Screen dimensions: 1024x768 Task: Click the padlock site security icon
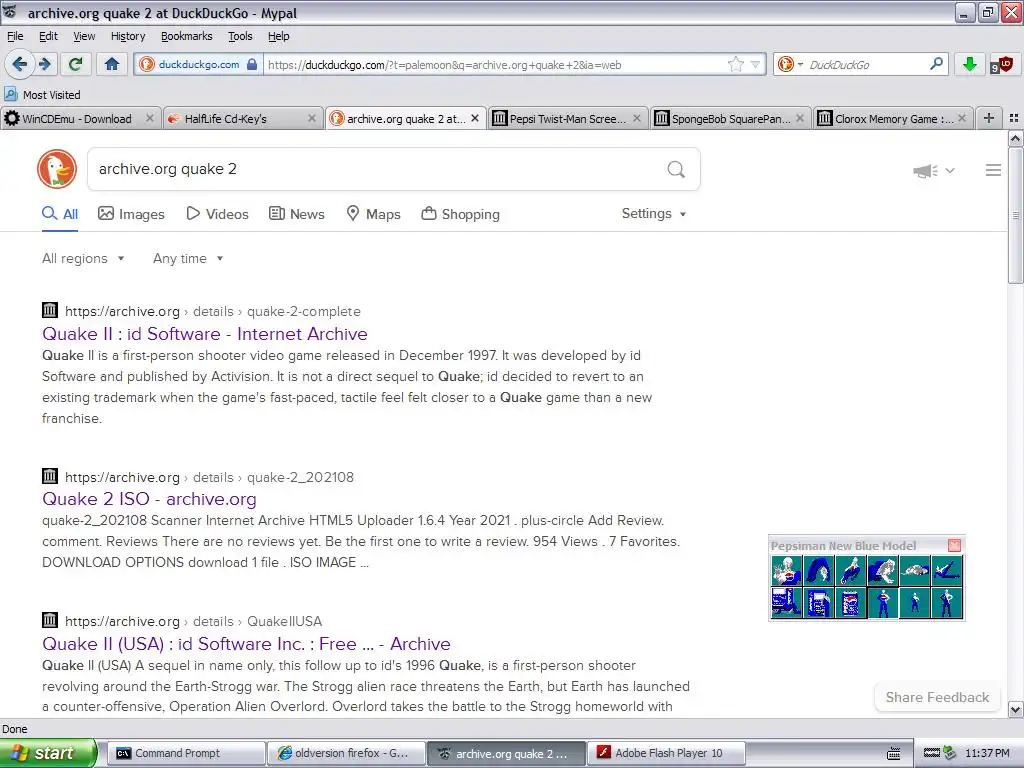coord(252,64)
